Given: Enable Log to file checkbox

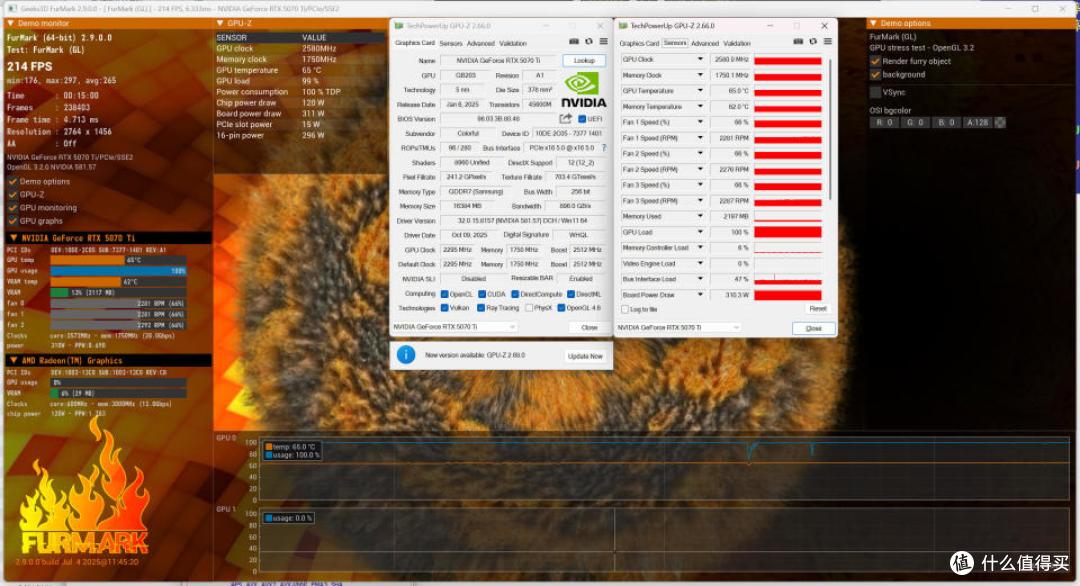Looking at the screenshot, I should [625, 309].
